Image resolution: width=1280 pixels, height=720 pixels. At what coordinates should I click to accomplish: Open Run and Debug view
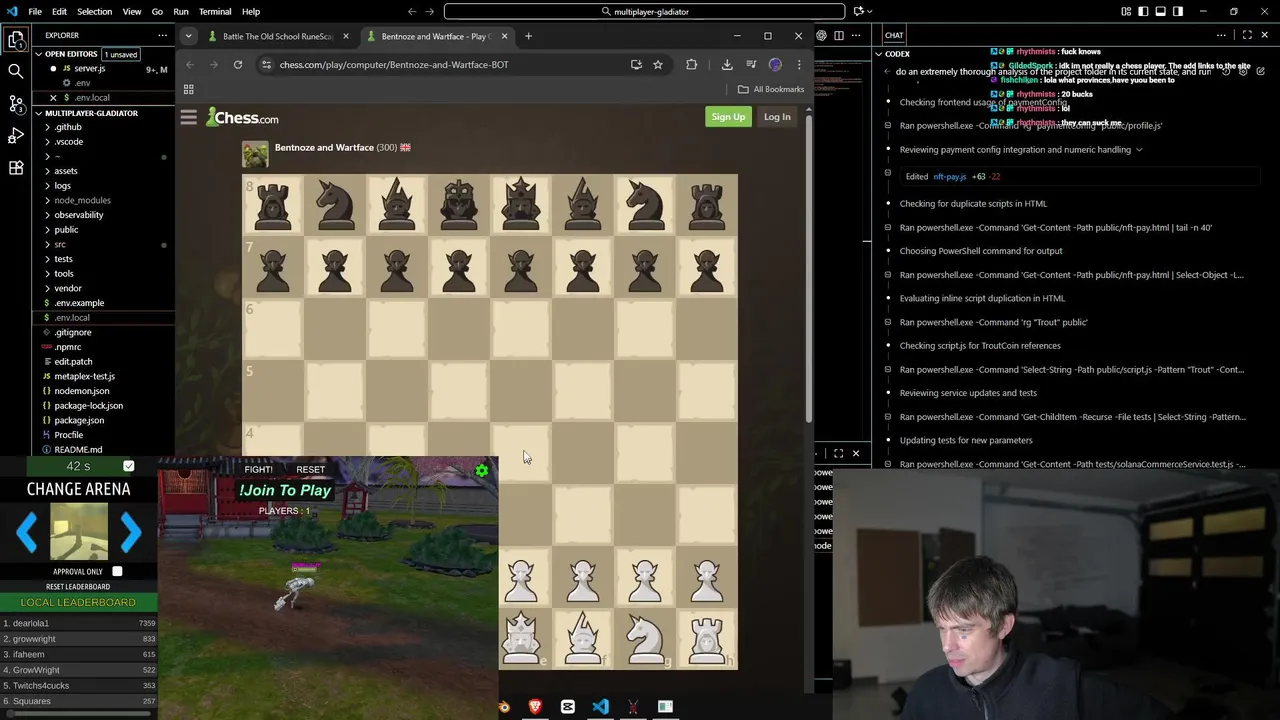(15, 135)
